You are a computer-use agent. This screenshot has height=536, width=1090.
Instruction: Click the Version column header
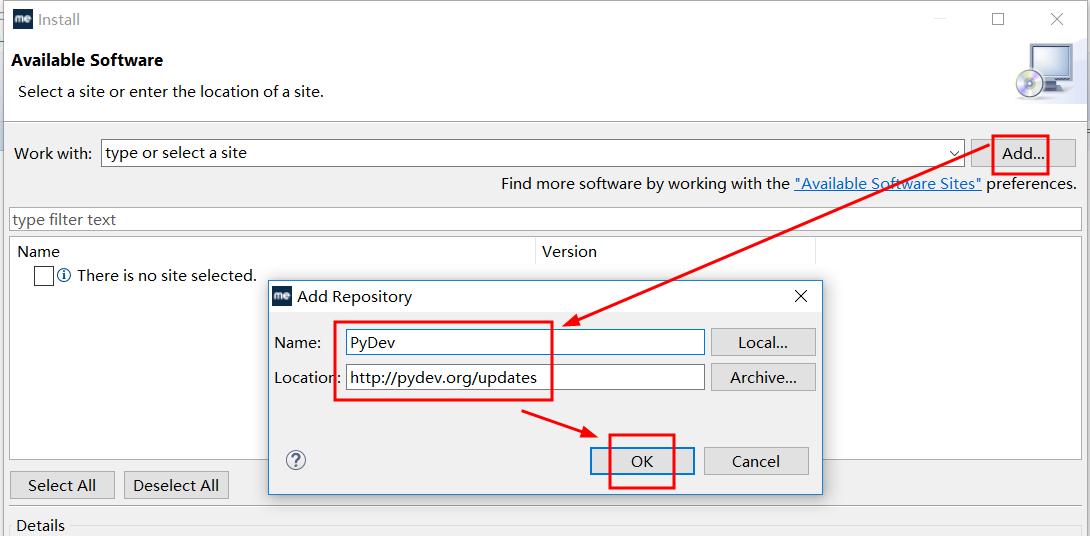point(675,251)
